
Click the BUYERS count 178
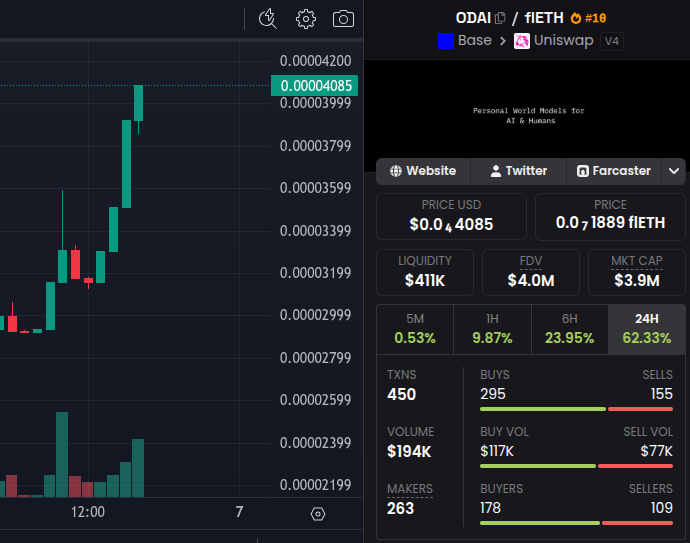pos(490,508)
